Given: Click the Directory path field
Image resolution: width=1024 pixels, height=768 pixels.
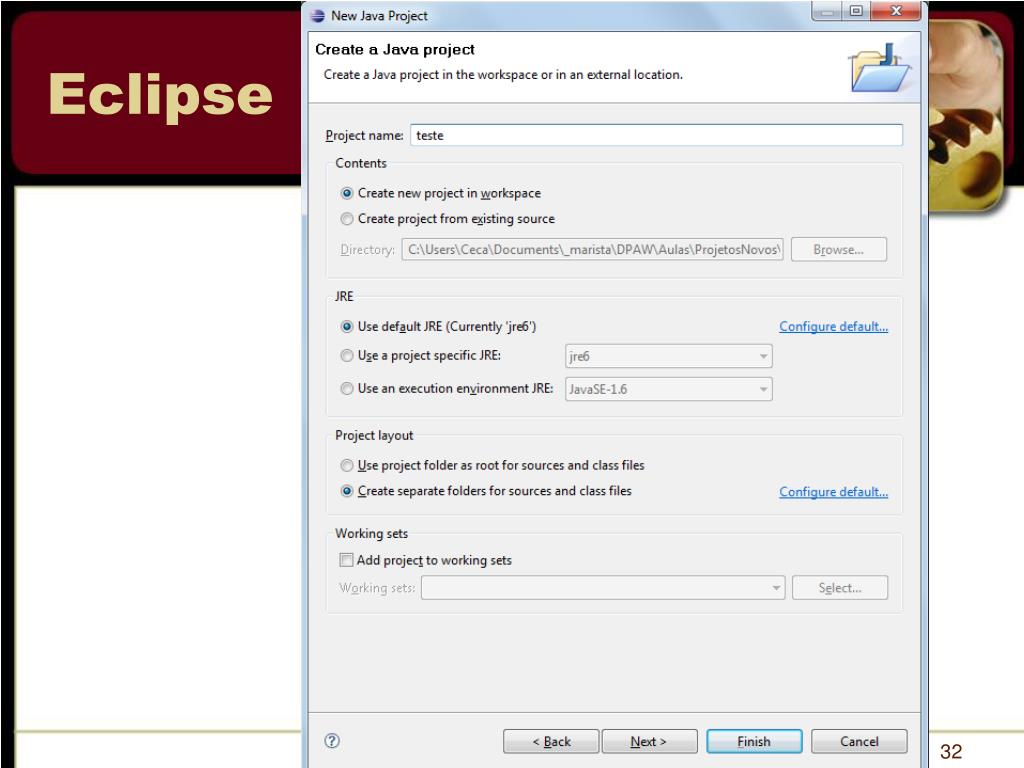Looking at the screenshot, I should [x=592, y=249].
